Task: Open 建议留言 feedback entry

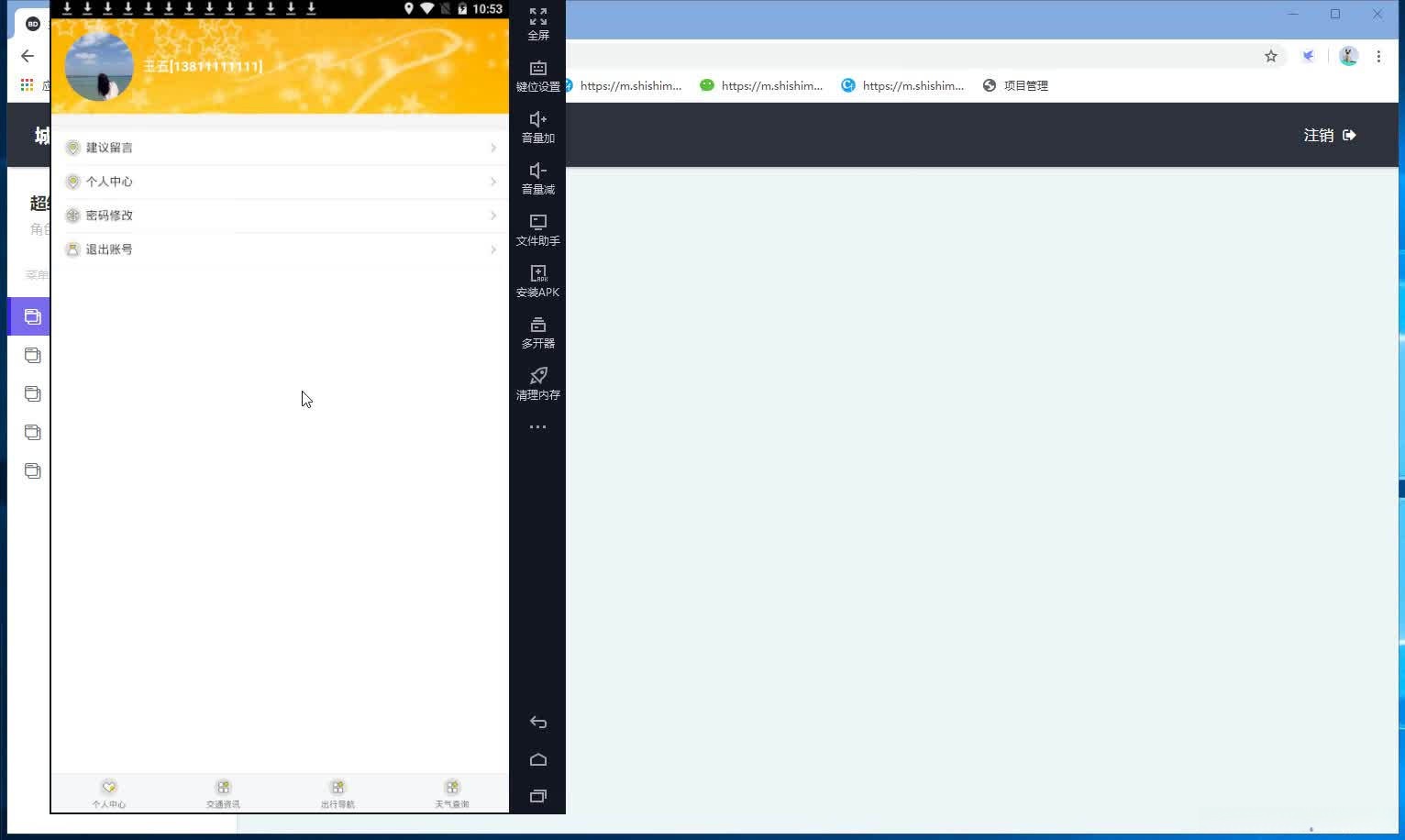Action: (x=280, y=148)
